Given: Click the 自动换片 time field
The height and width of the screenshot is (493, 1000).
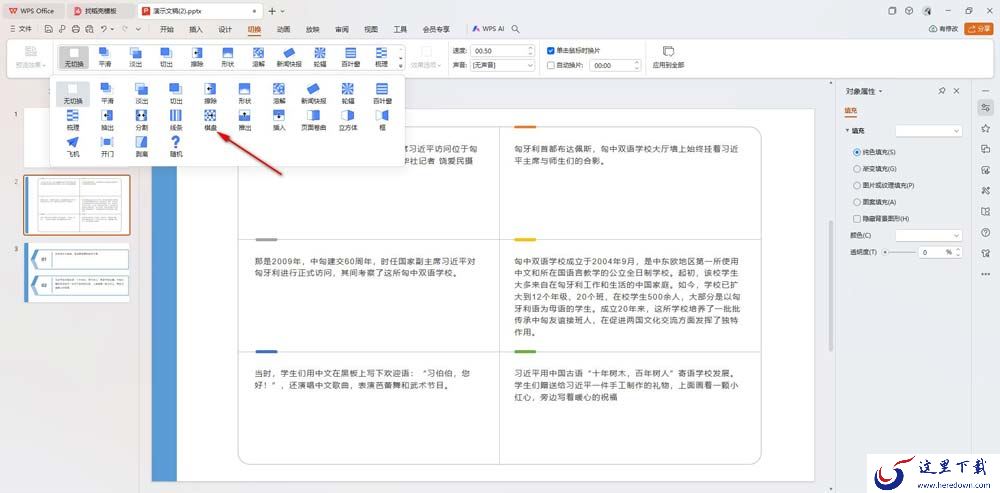Looking at the screenshot, I should (x=615, y=65).
